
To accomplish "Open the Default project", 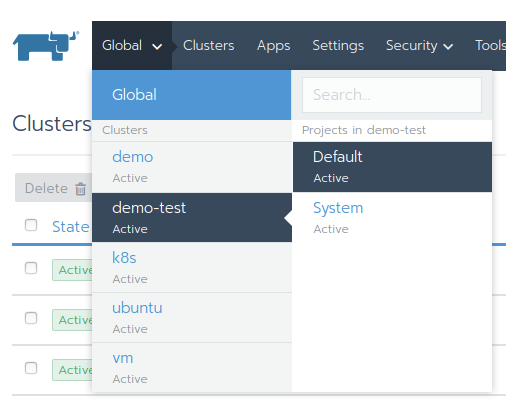I will [392, 167].
